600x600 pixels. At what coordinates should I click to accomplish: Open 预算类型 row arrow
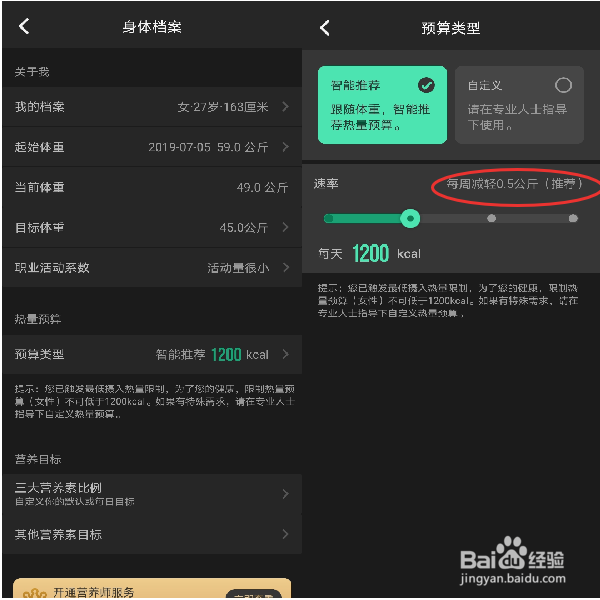point(285,354)
